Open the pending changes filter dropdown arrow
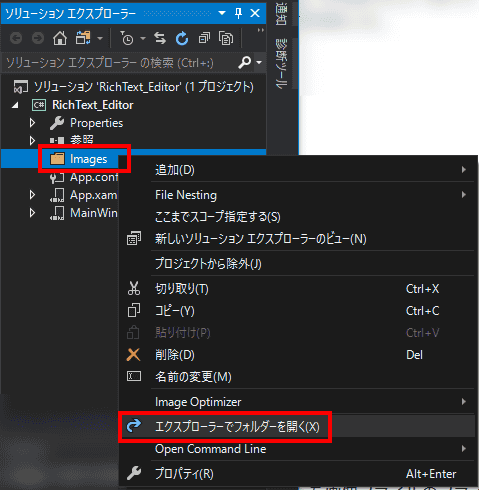 pos(143,38)
